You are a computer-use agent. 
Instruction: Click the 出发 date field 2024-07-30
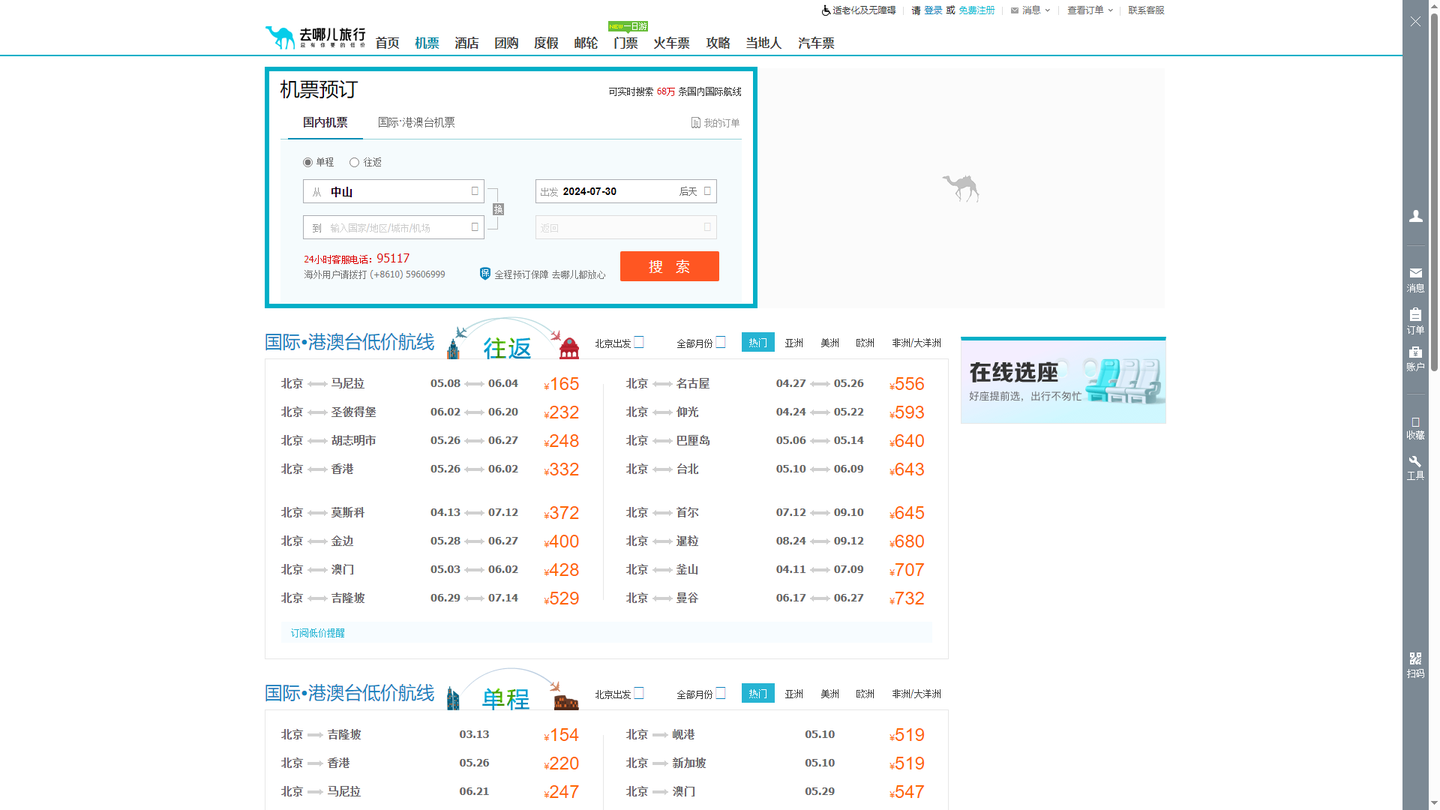pyautogui.click(x=626, y=191)
